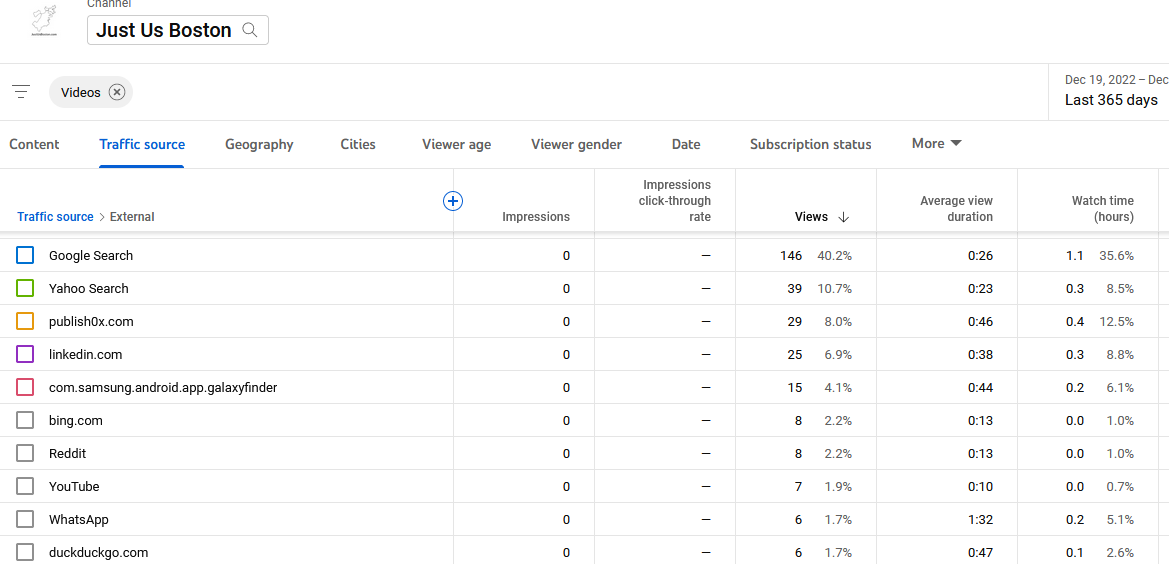Open the filter lines icon
Viewport: 1169px width, 564px height.
click(x=21, y=92)
